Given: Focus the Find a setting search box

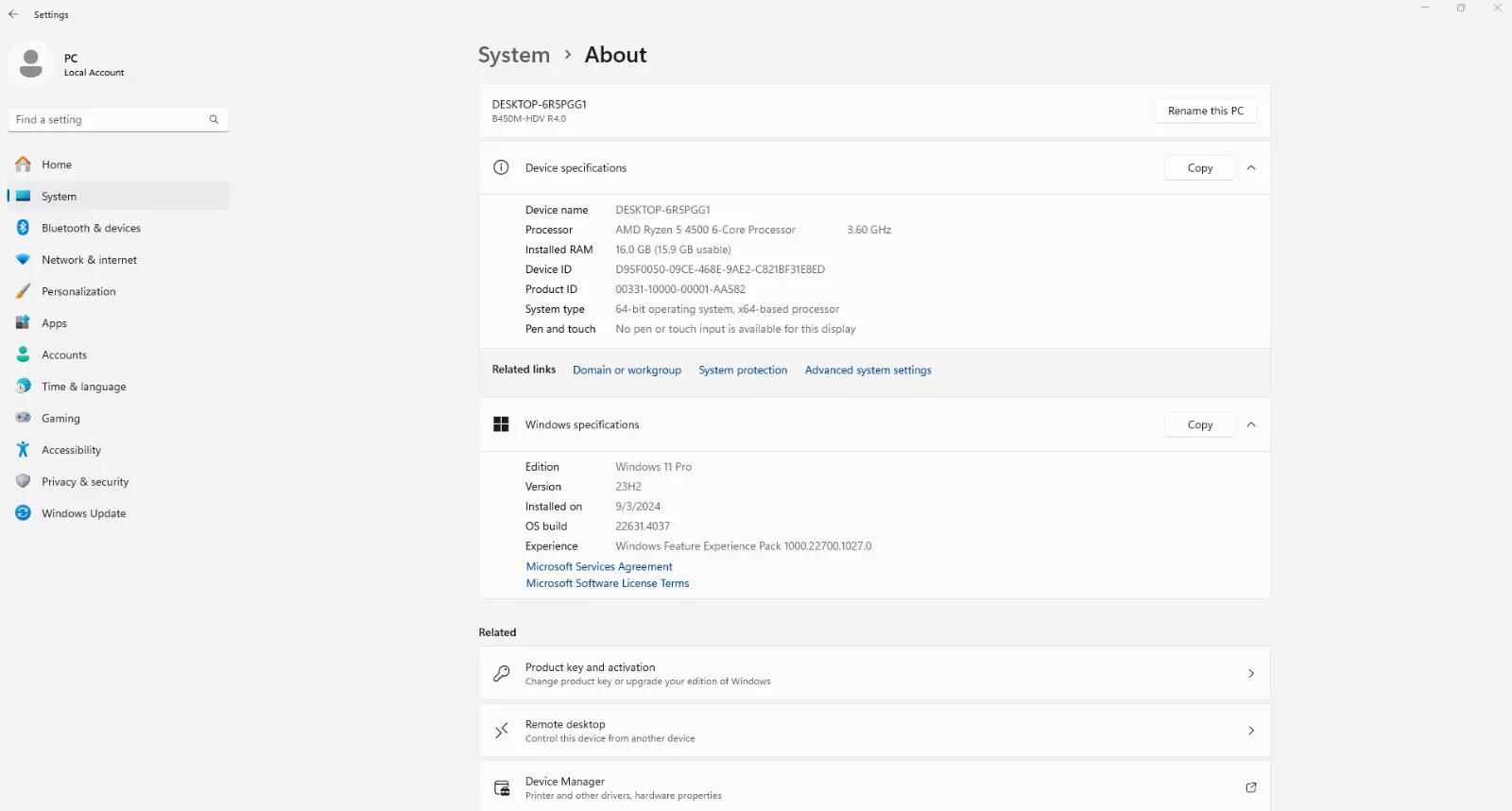Looking at the screenshot, I should point(118,119).
